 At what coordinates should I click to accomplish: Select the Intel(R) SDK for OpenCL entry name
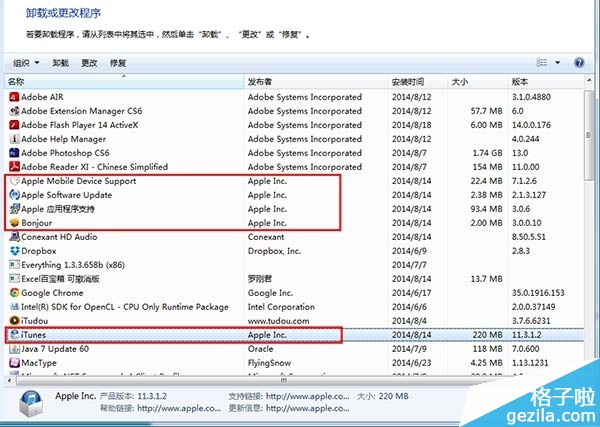(x=125, y=307)
